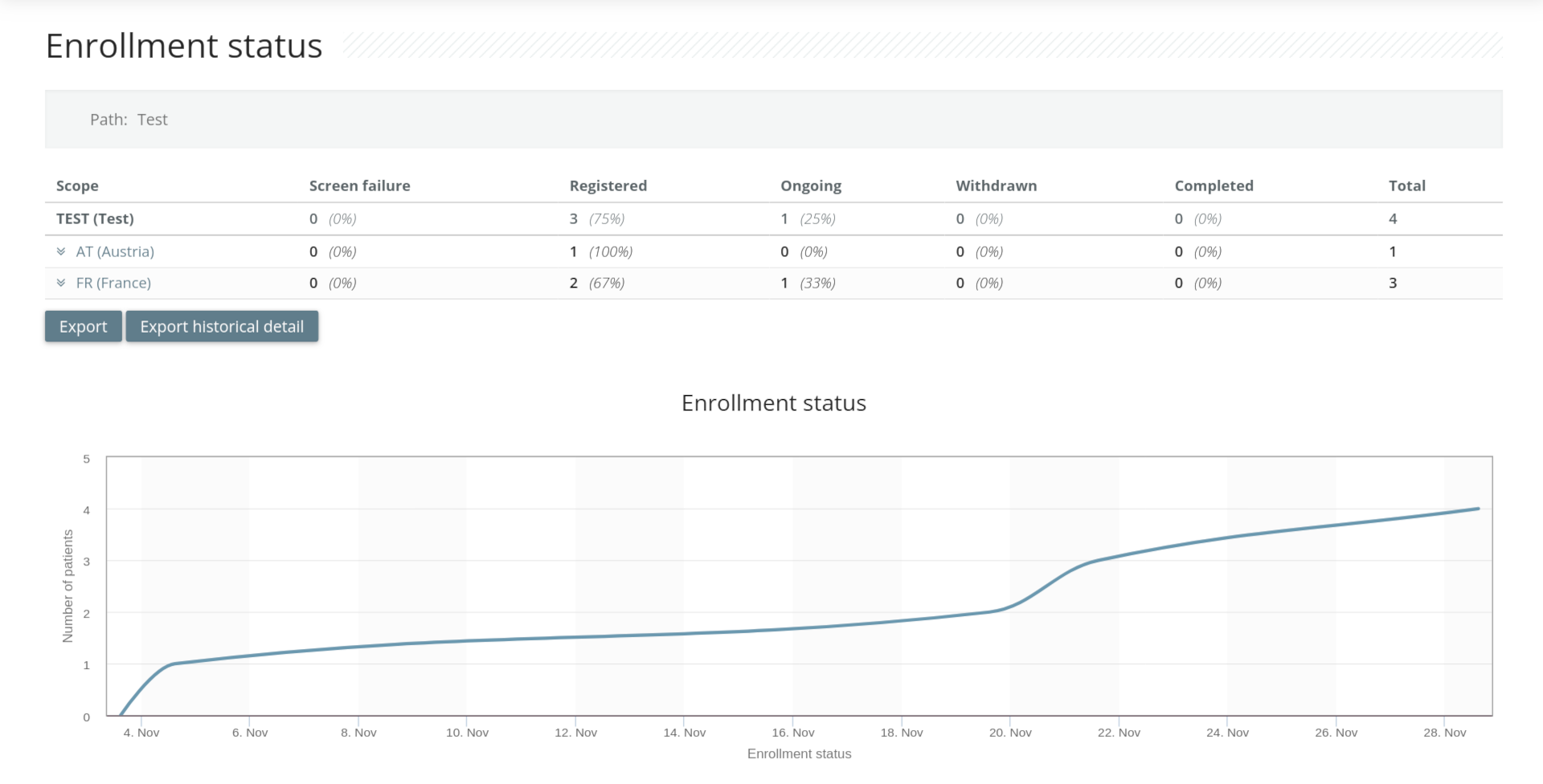1543x784 pixels.
Task: Click the enrollment line end point at 4 patients
Action: tap(1478, 508)
